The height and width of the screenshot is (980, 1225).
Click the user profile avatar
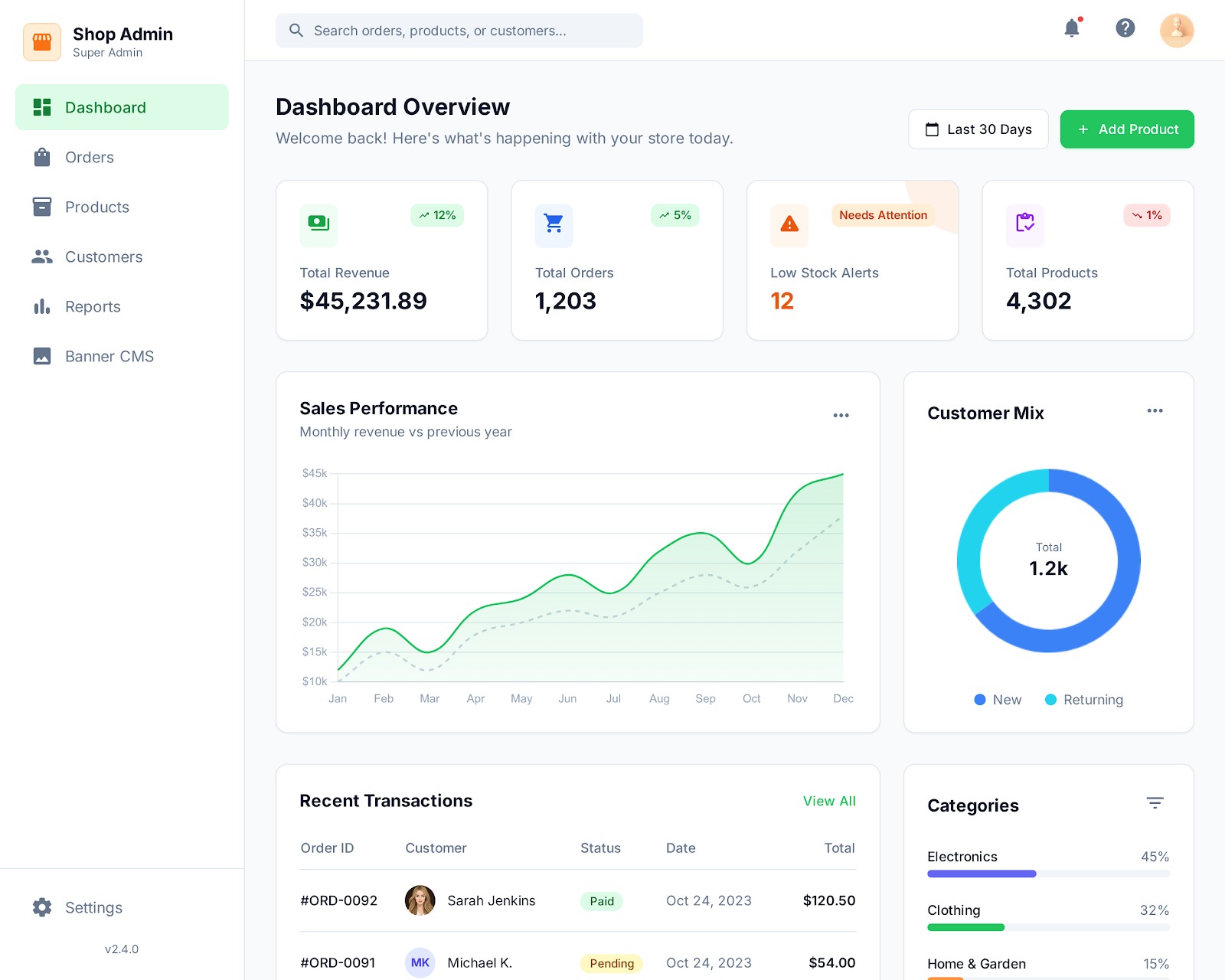[x=1177, y=31]
